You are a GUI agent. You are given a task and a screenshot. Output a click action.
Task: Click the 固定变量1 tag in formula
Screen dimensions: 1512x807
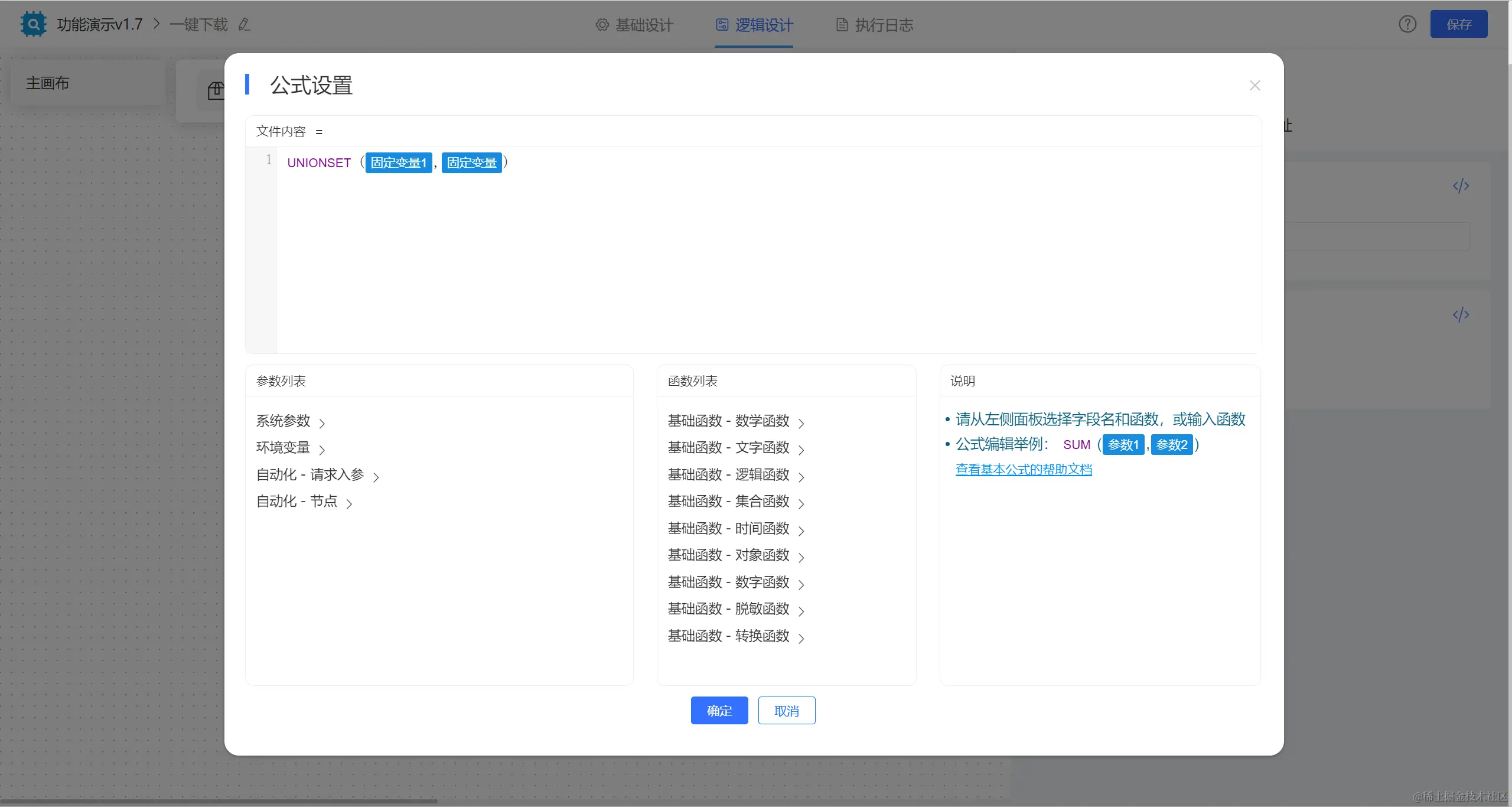pos(399,162)
